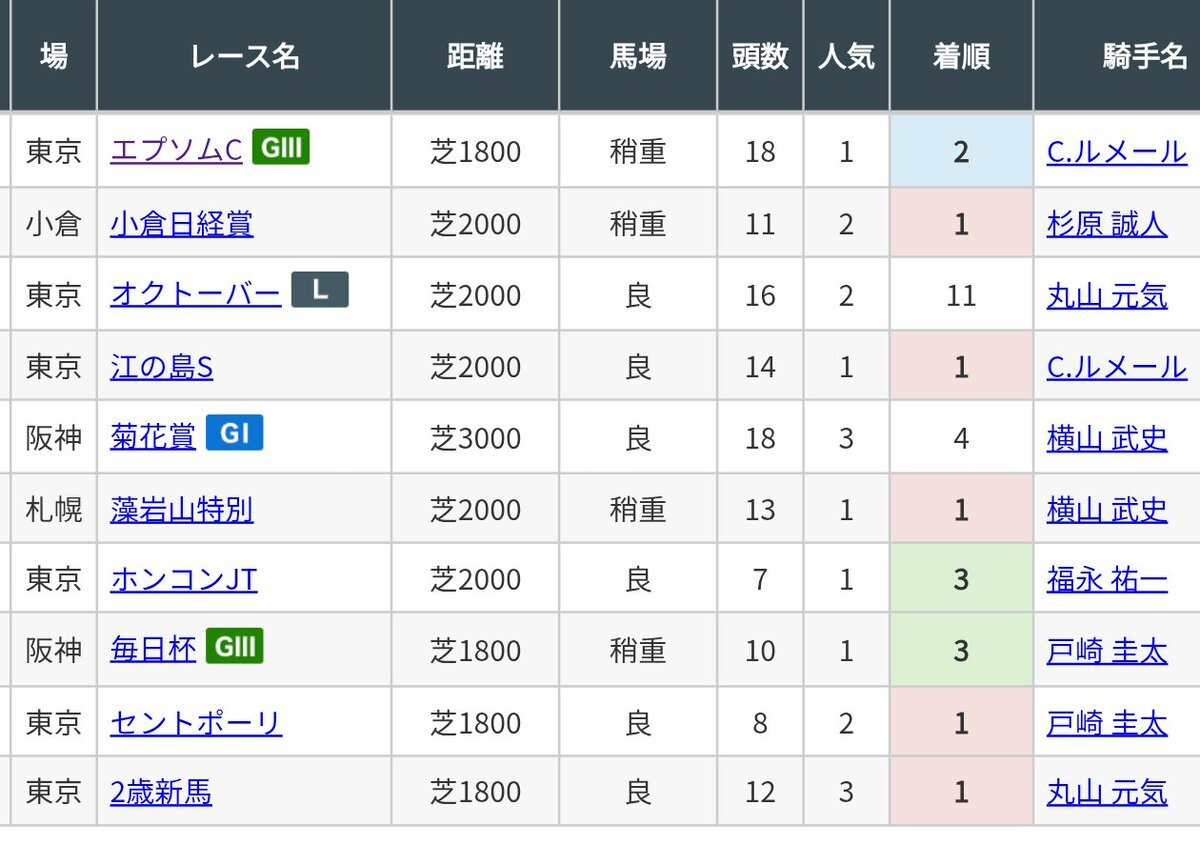Click the 着順 column header
Viewport: 1200px width, 845px height.
point(961,57)
